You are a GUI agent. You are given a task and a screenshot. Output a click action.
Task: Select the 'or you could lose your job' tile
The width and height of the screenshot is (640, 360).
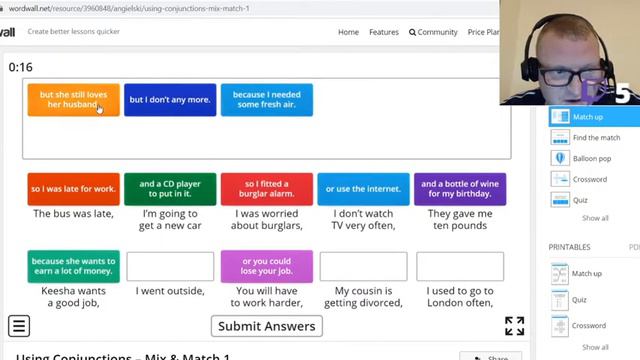267,267
